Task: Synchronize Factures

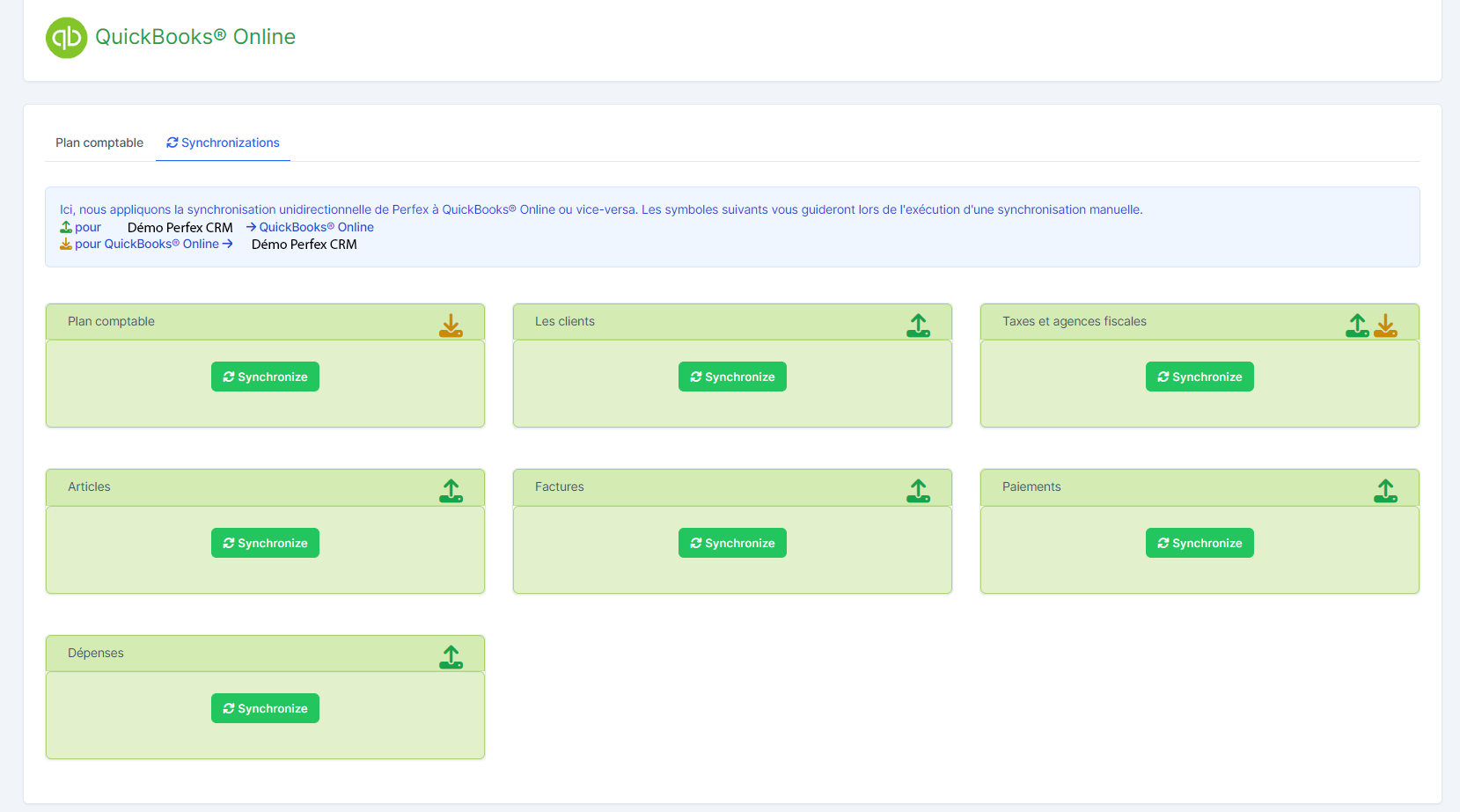Action: tap(732, 543)
